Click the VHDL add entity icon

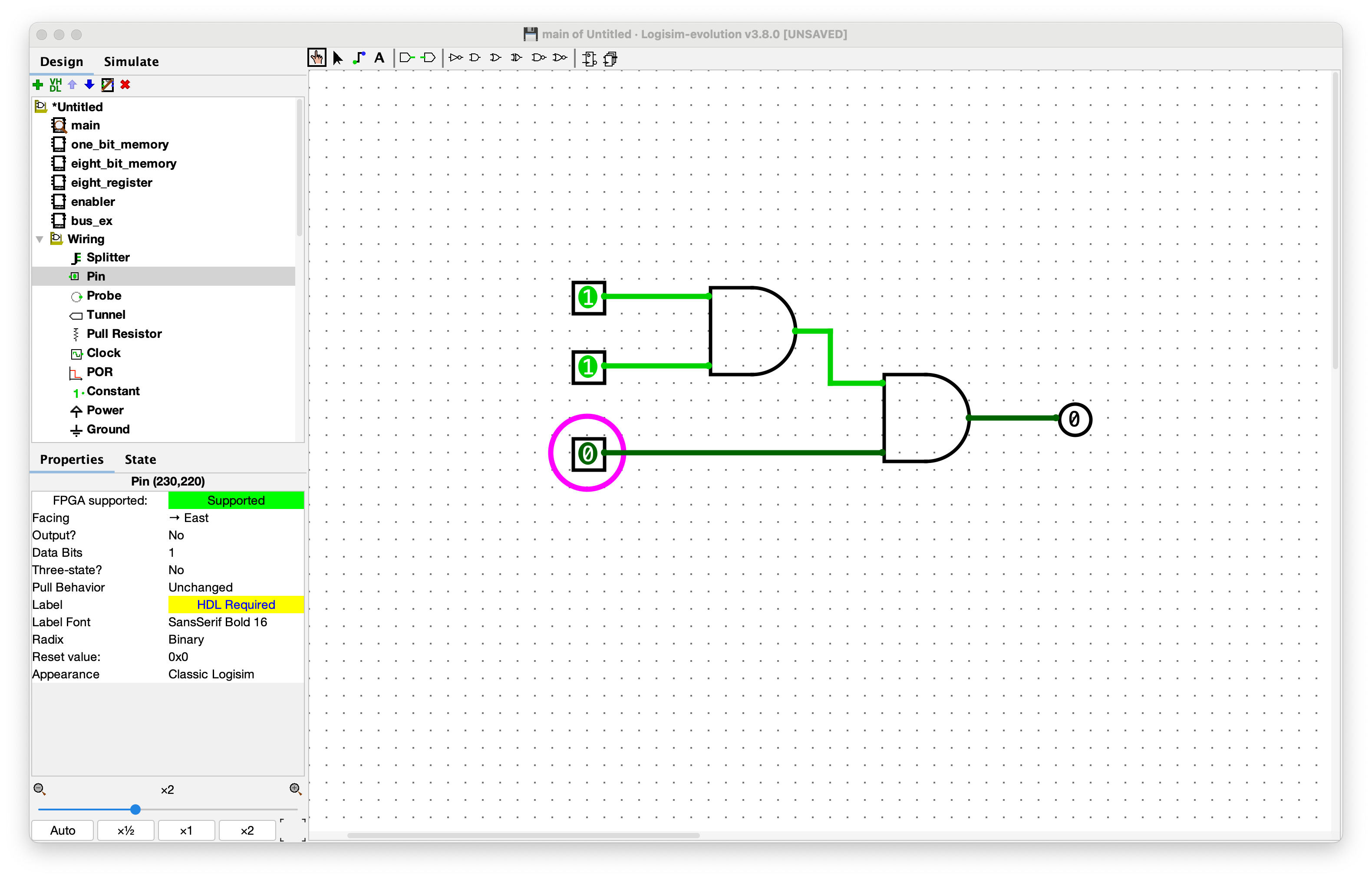tap(55, 85)
